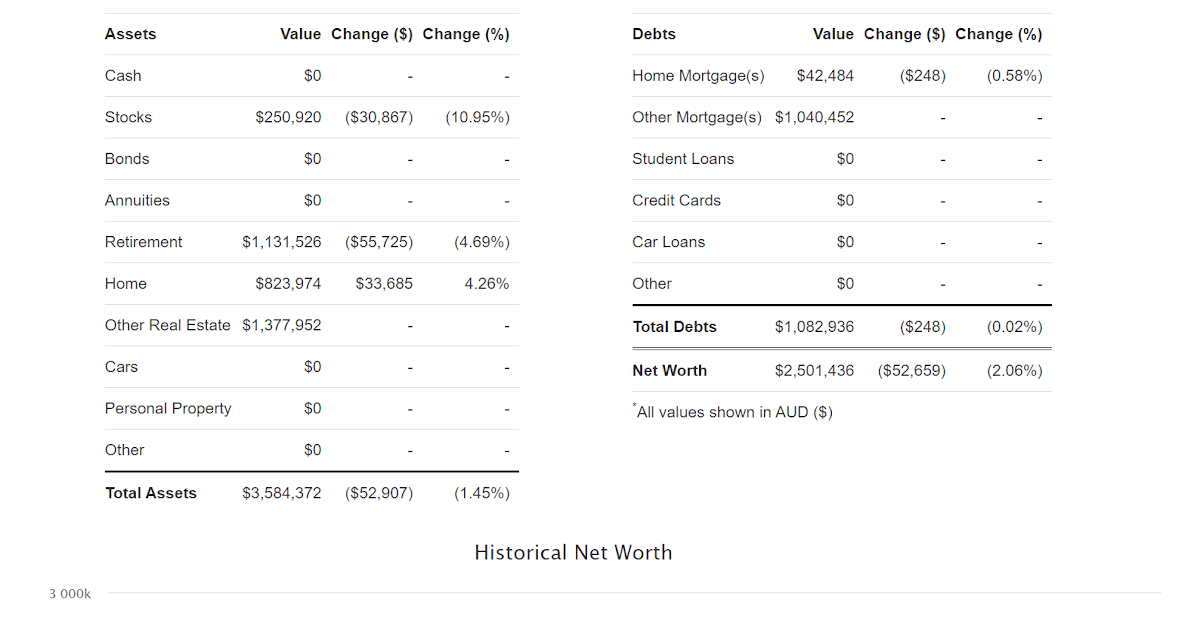This screenshot has width=1200, height=630.
Task: Click the Student Loans row label
Action: (683, 159)
